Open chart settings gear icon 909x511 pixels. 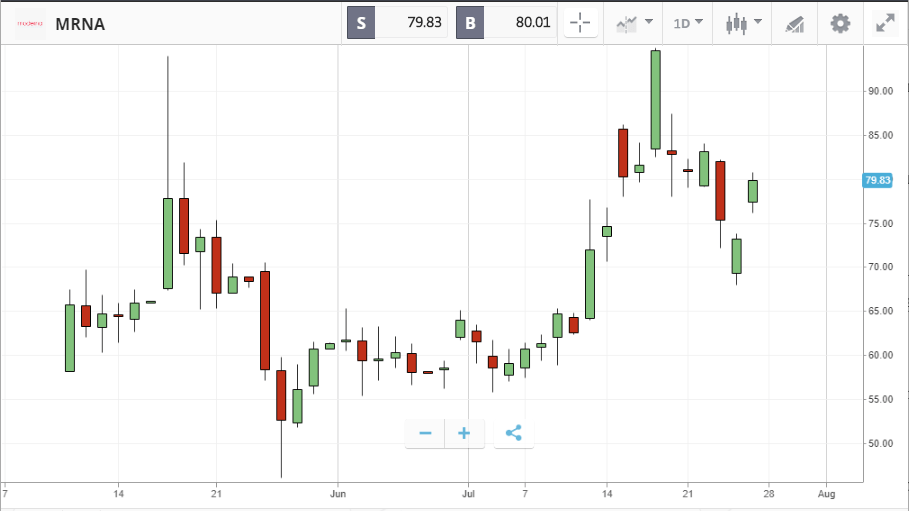pyautogui.click(x=840, y=23)
